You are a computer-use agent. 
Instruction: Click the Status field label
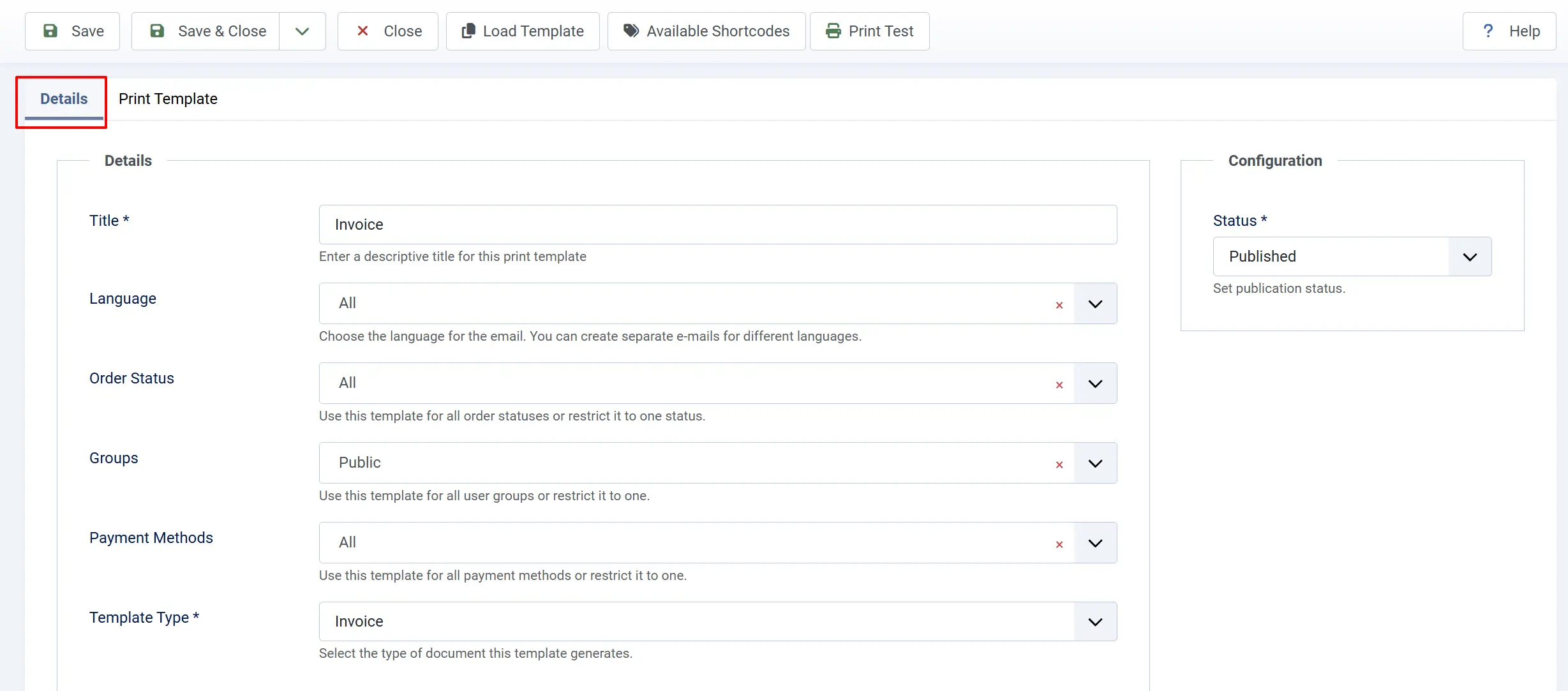[x=1240, y=221]
